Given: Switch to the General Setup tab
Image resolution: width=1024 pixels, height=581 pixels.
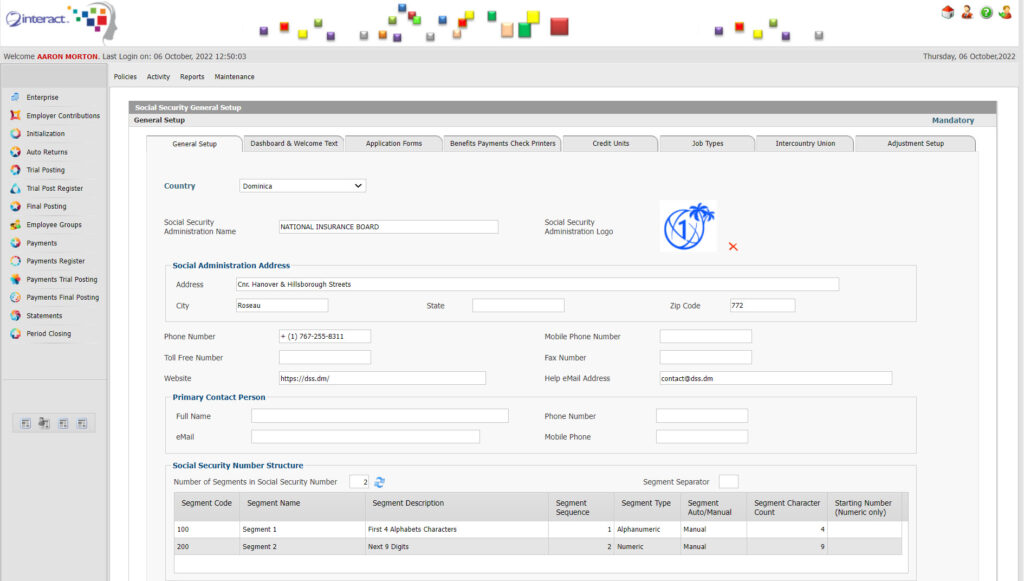Looking at the screenshot, I should (x=195, y=144).
